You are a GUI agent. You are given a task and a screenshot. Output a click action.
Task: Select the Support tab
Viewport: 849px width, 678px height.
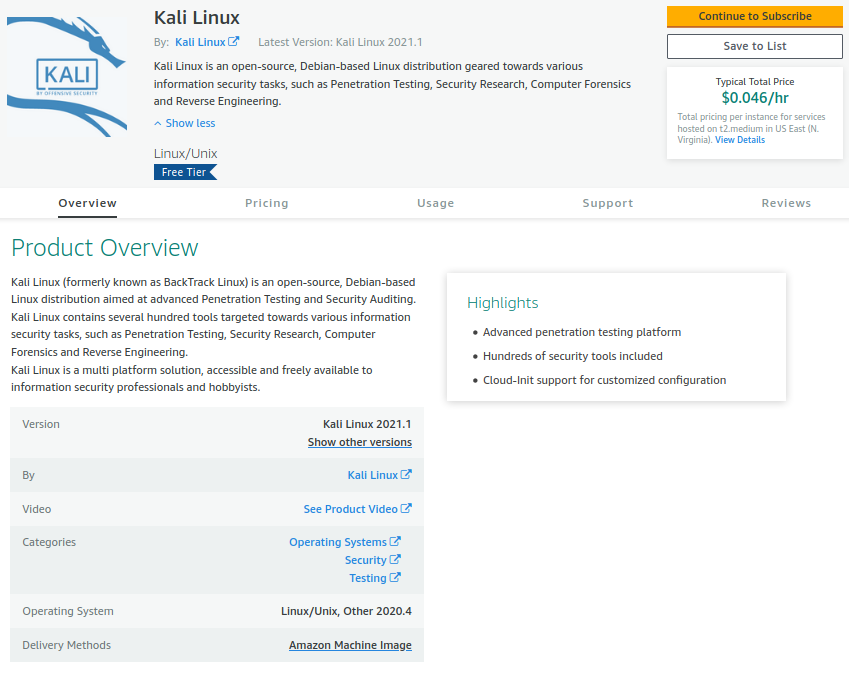tap(607, 203)
